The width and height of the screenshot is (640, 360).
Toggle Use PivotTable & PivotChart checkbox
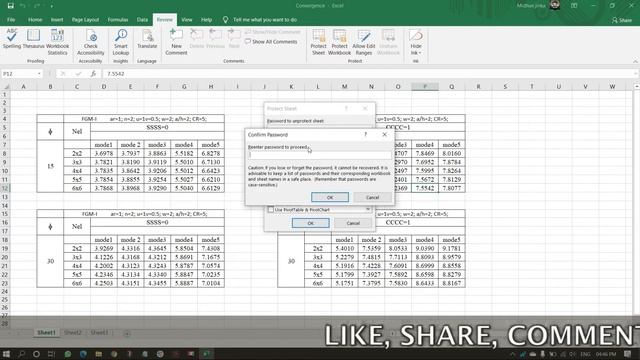tap(271, 209)
